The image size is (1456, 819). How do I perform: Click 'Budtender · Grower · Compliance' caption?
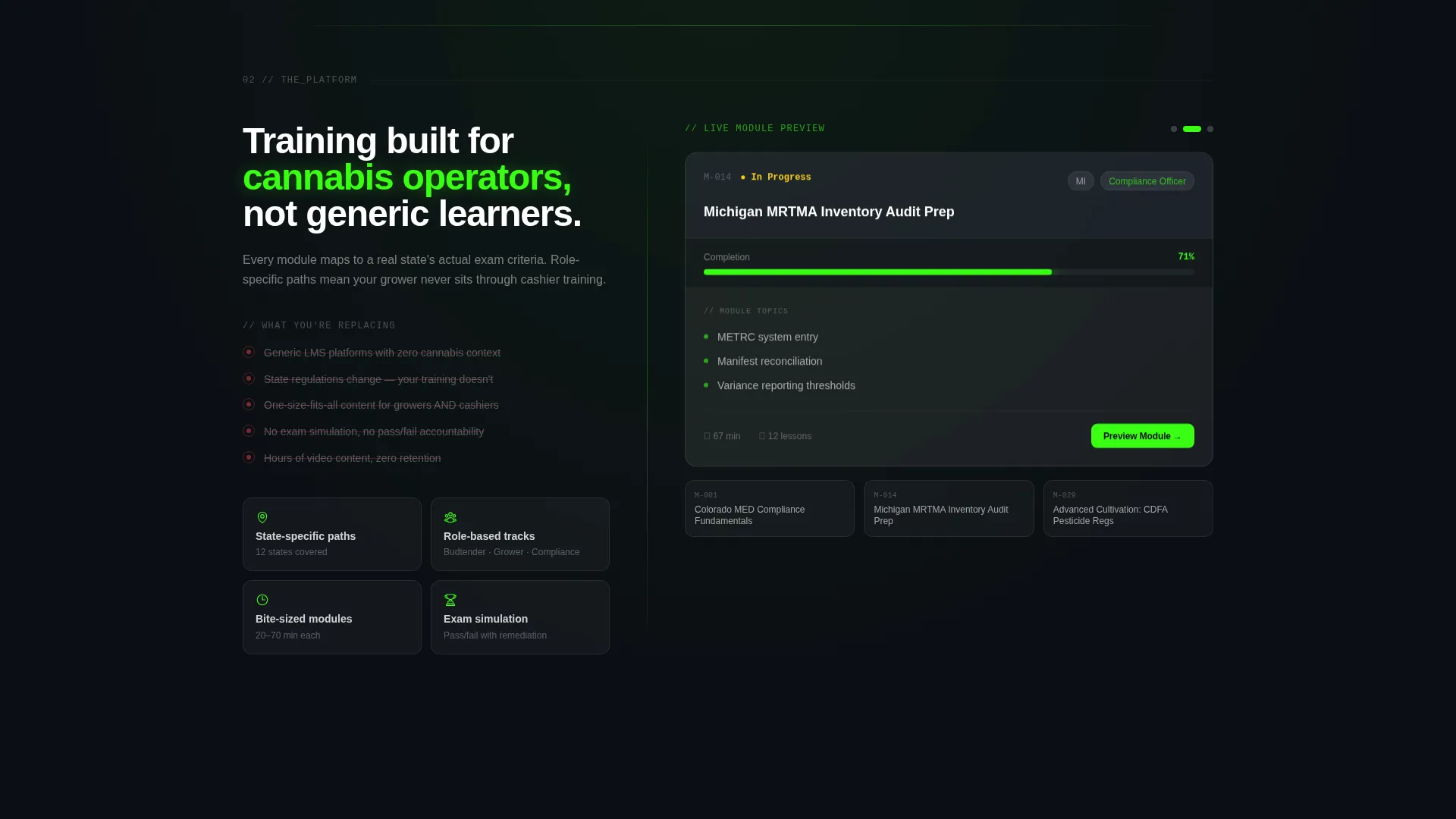[511, 552]
